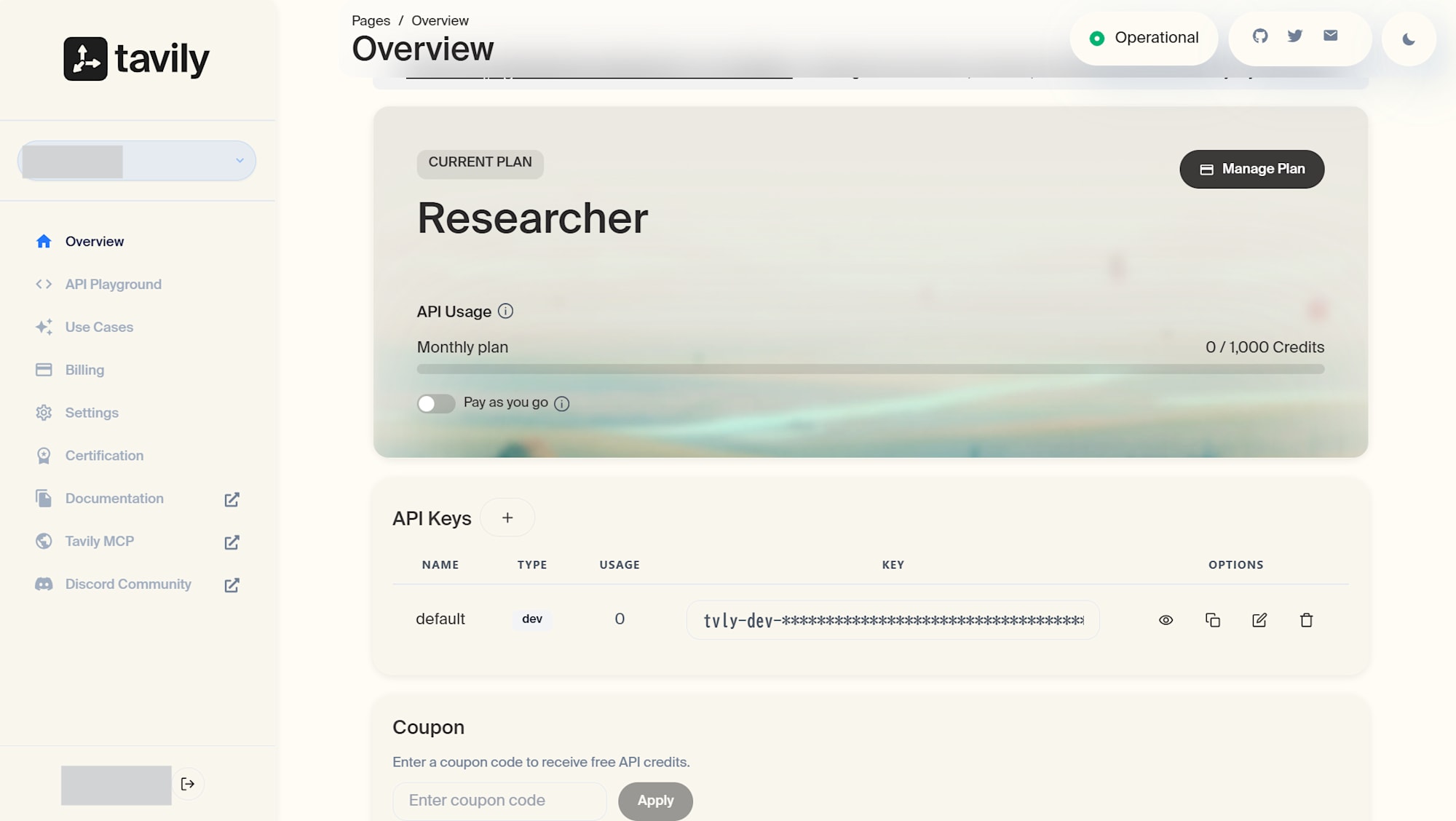Open Billing from the sidebar

click(x=70, y=370)
